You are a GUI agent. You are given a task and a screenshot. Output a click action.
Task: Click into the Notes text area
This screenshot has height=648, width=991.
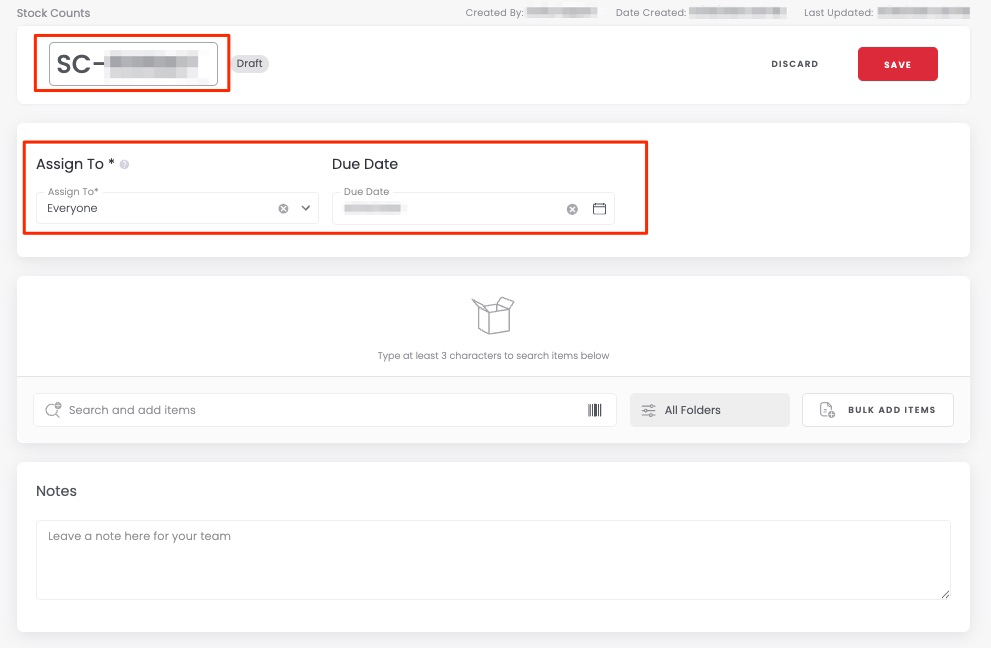(x=493, y=559)
